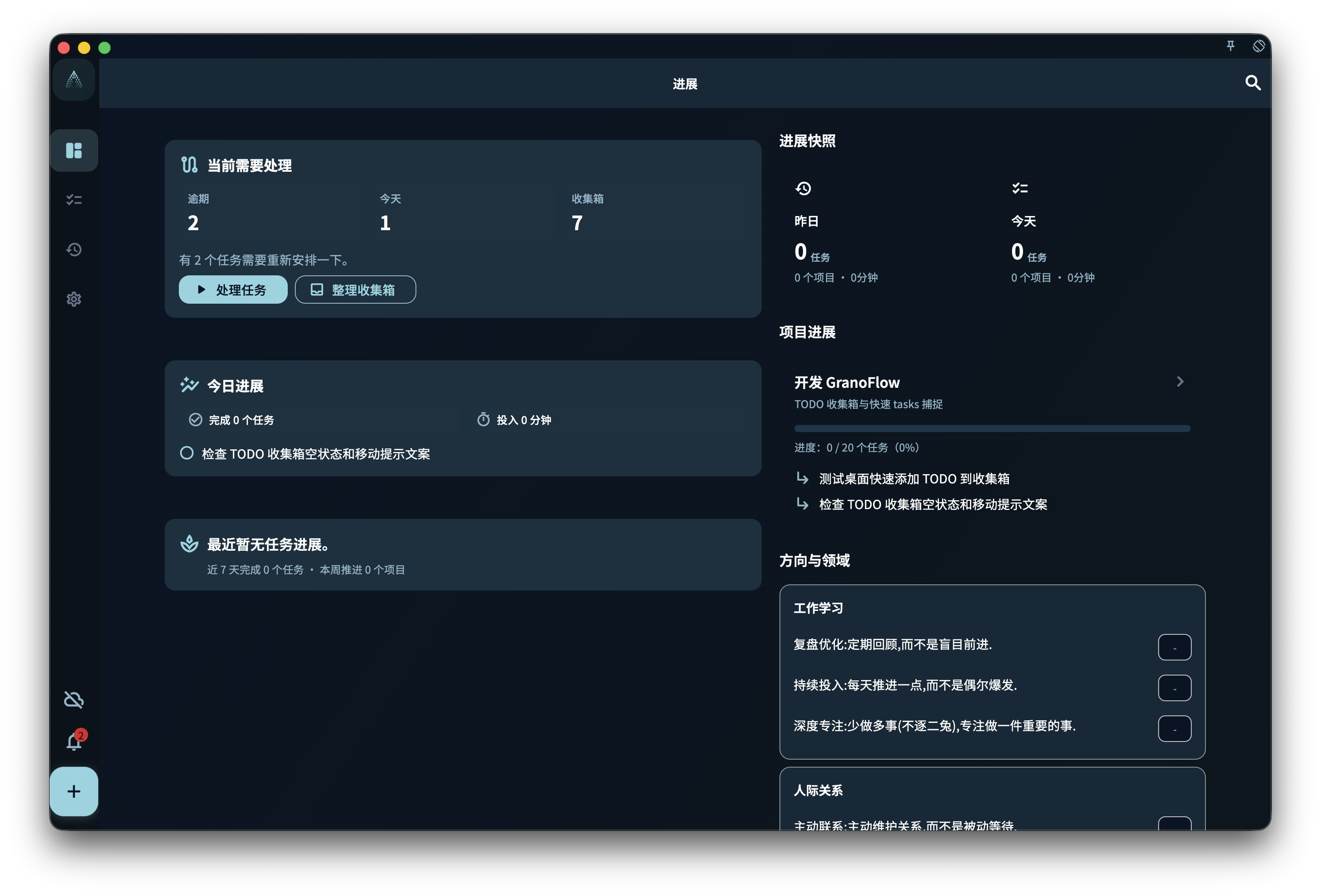Open the task checklist sidebar icon
The width and height of the screenshot is (1321, 896).
(74, 200)
